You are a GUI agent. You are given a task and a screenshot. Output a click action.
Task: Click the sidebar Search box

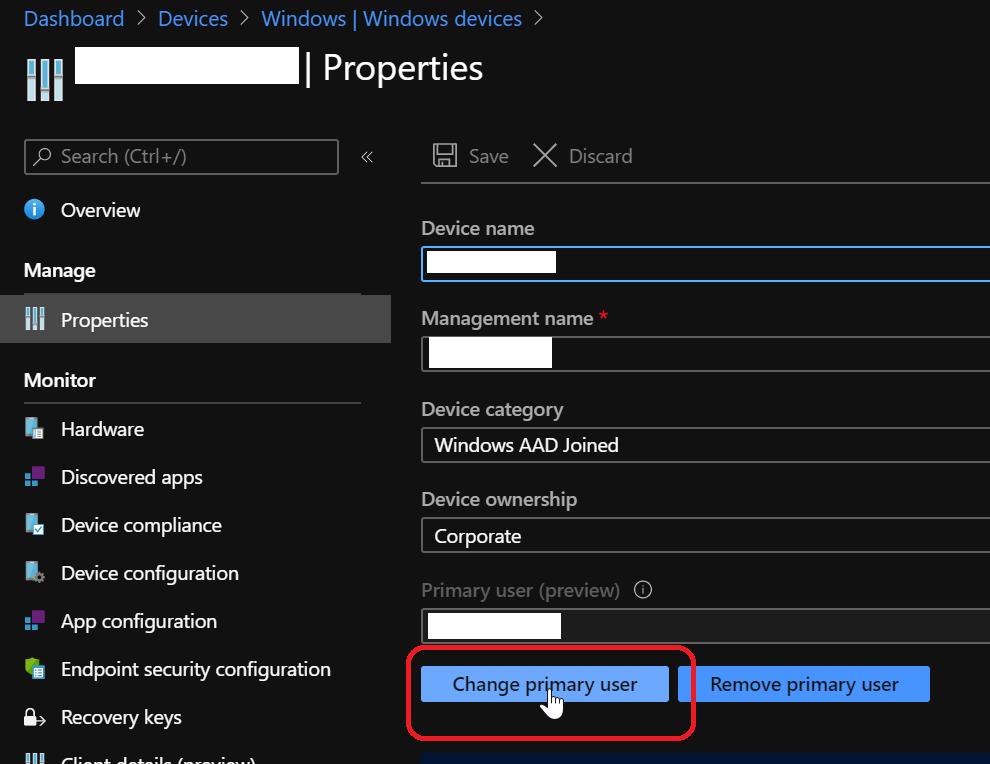181,157
